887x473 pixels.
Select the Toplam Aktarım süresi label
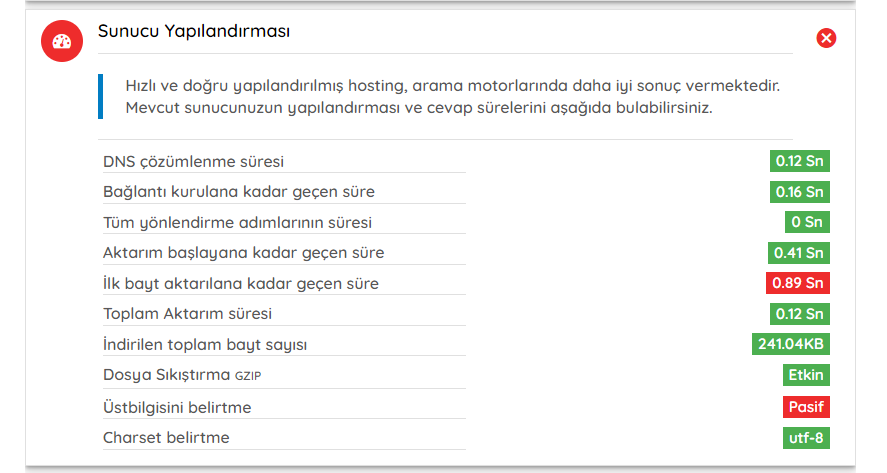[187, 313]
